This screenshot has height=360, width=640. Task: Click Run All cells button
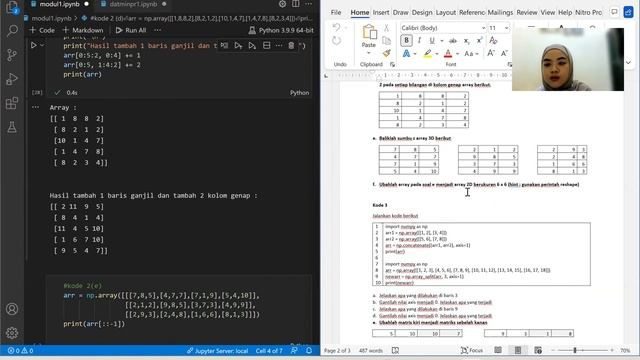[x=131, y=30]
